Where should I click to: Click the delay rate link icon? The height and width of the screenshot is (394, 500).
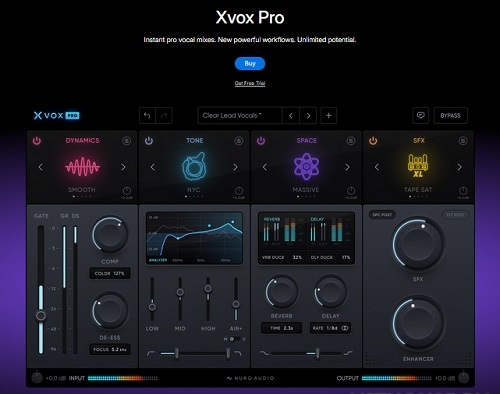pyautogui.click(x=345, y=328)
